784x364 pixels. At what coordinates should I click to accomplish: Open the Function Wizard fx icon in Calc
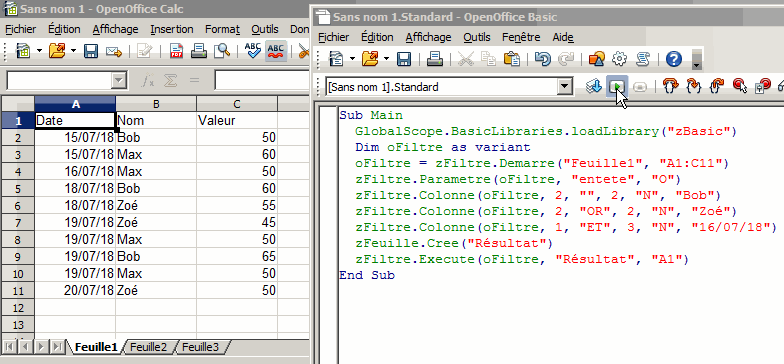tap(147, 80)
